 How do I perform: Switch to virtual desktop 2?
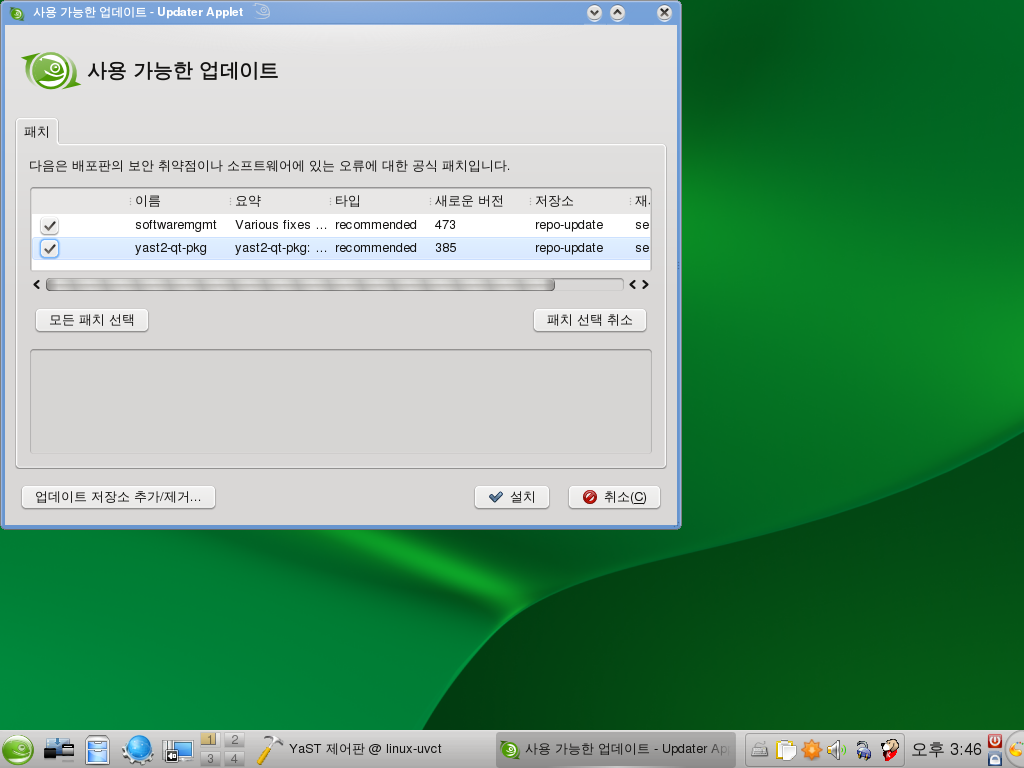234,740
